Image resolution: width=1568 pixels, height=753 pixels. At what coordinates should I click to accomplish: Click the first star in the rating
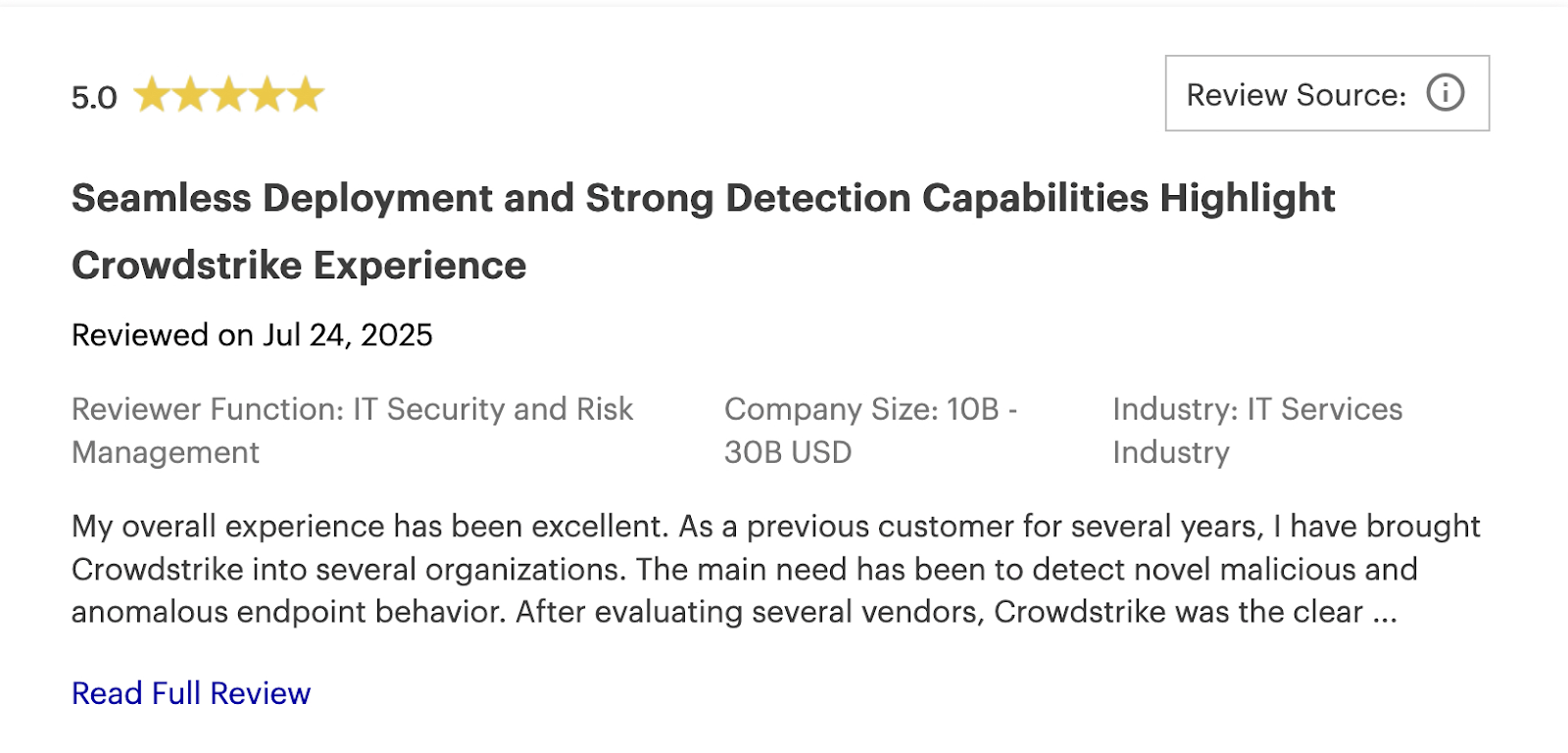[x=152, y=93]
